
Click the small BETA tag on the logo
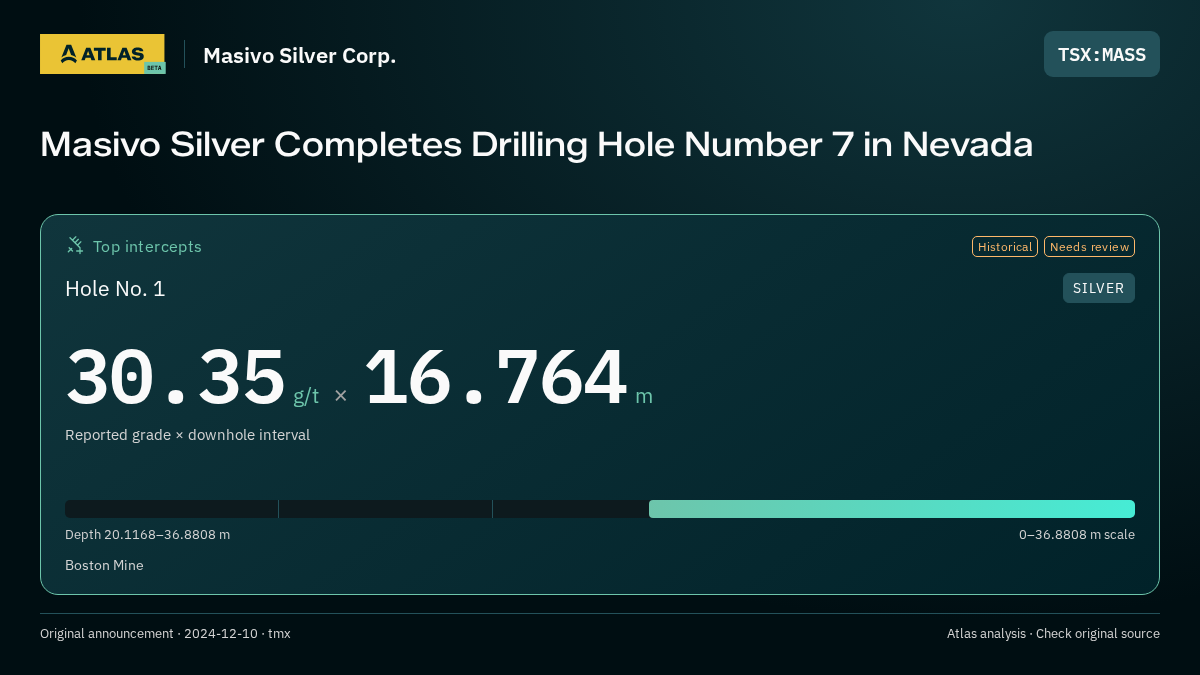click(x=154, y=68)
